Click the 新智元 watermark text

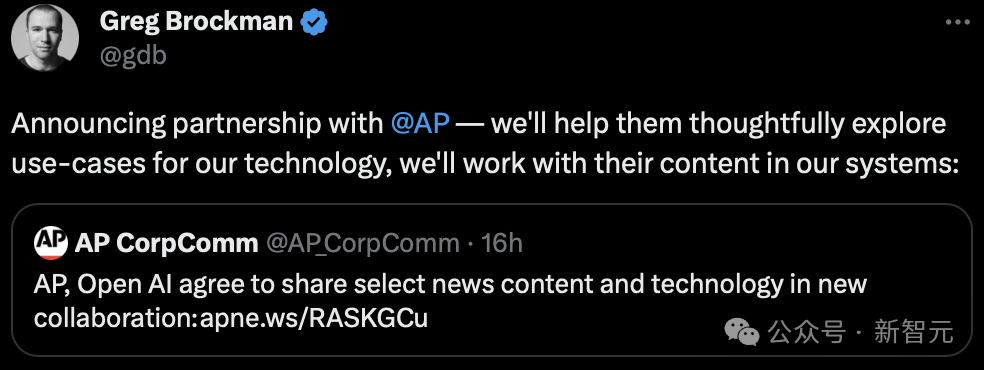[914, 331]
